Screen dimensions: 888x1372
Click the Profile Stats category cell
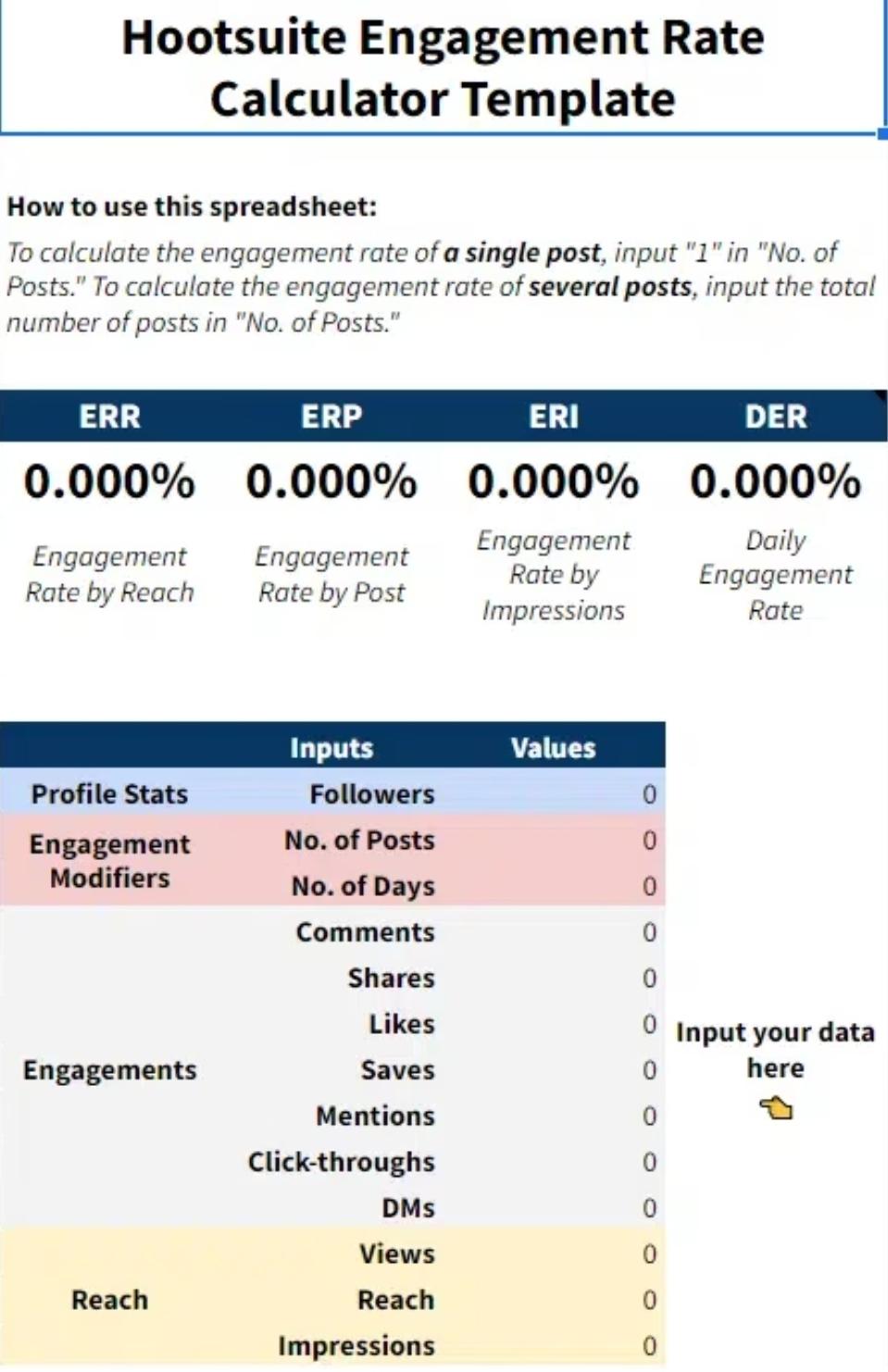pos(110,794)
